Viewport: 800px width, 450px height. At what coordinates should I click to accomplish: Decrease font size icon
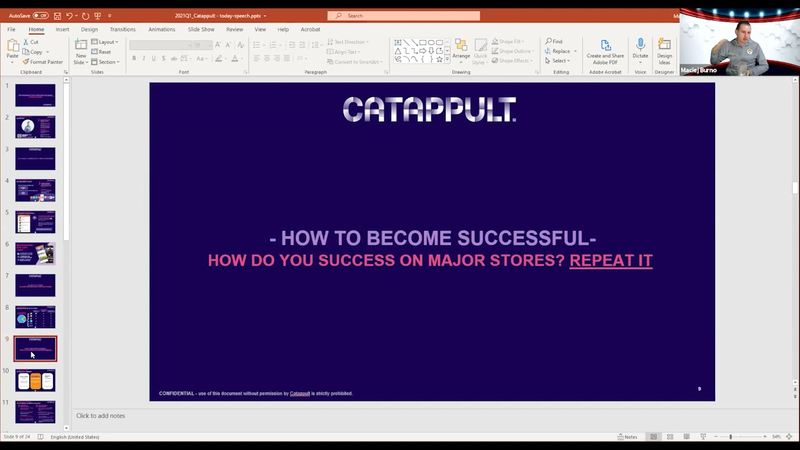[x=228, y=45]
